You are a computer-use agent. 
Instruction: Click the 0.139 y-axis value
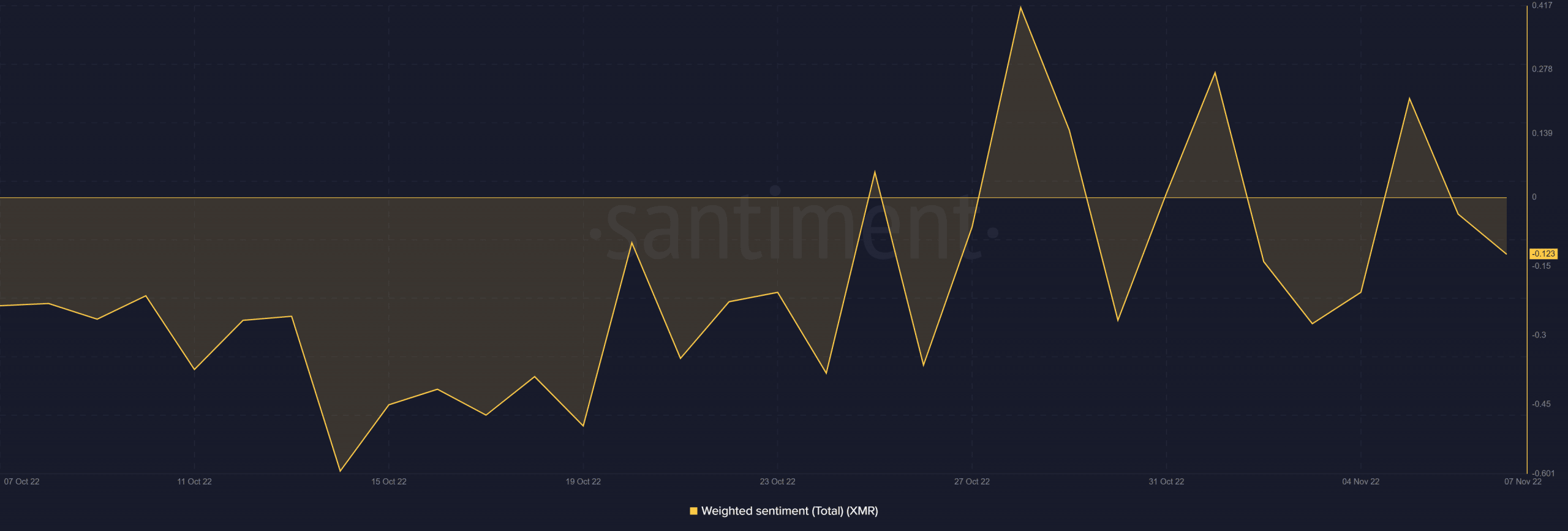pos(1542,133)
